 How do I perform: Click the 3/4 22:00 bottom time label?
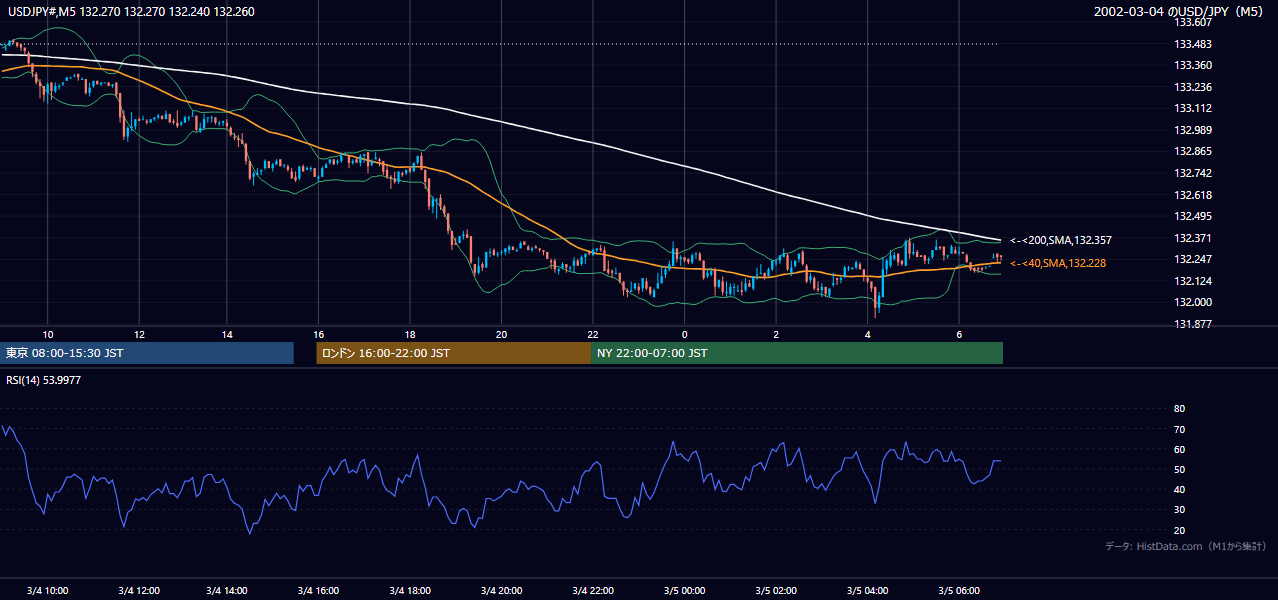point(593,590)
